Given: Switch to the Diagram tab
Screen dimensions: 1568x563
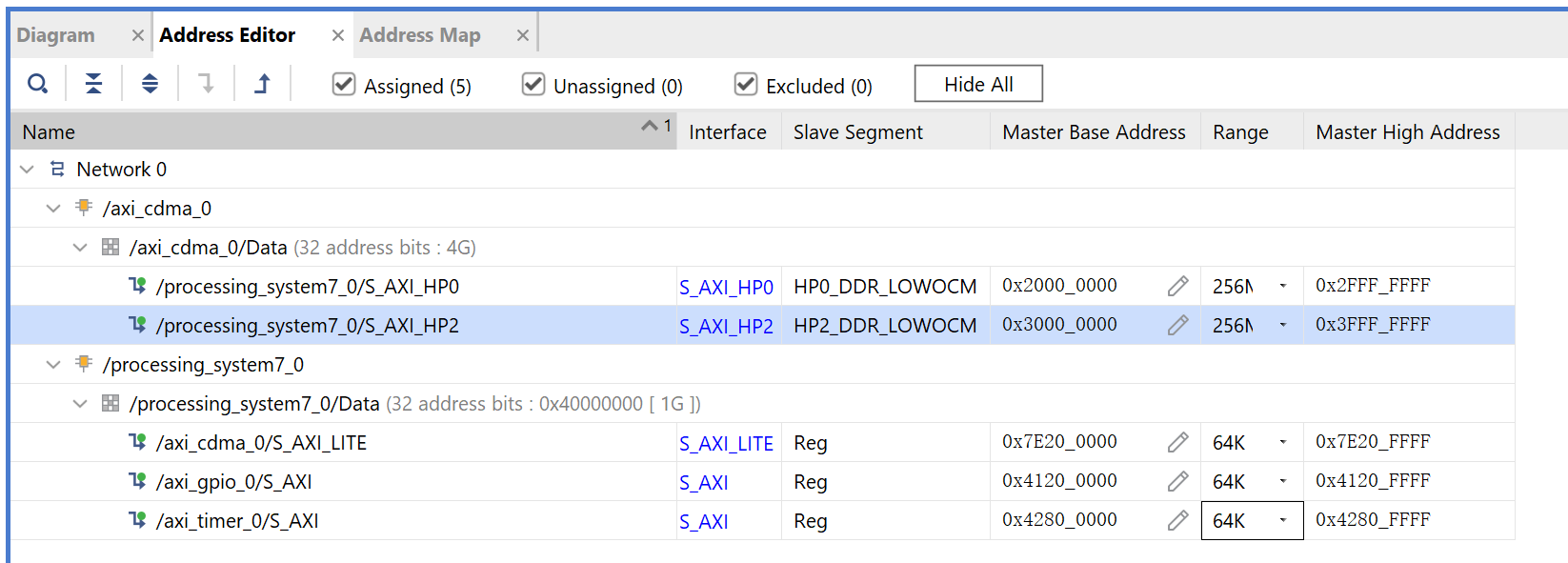Looking at the screenshot, I should click(x=55, y=35).
